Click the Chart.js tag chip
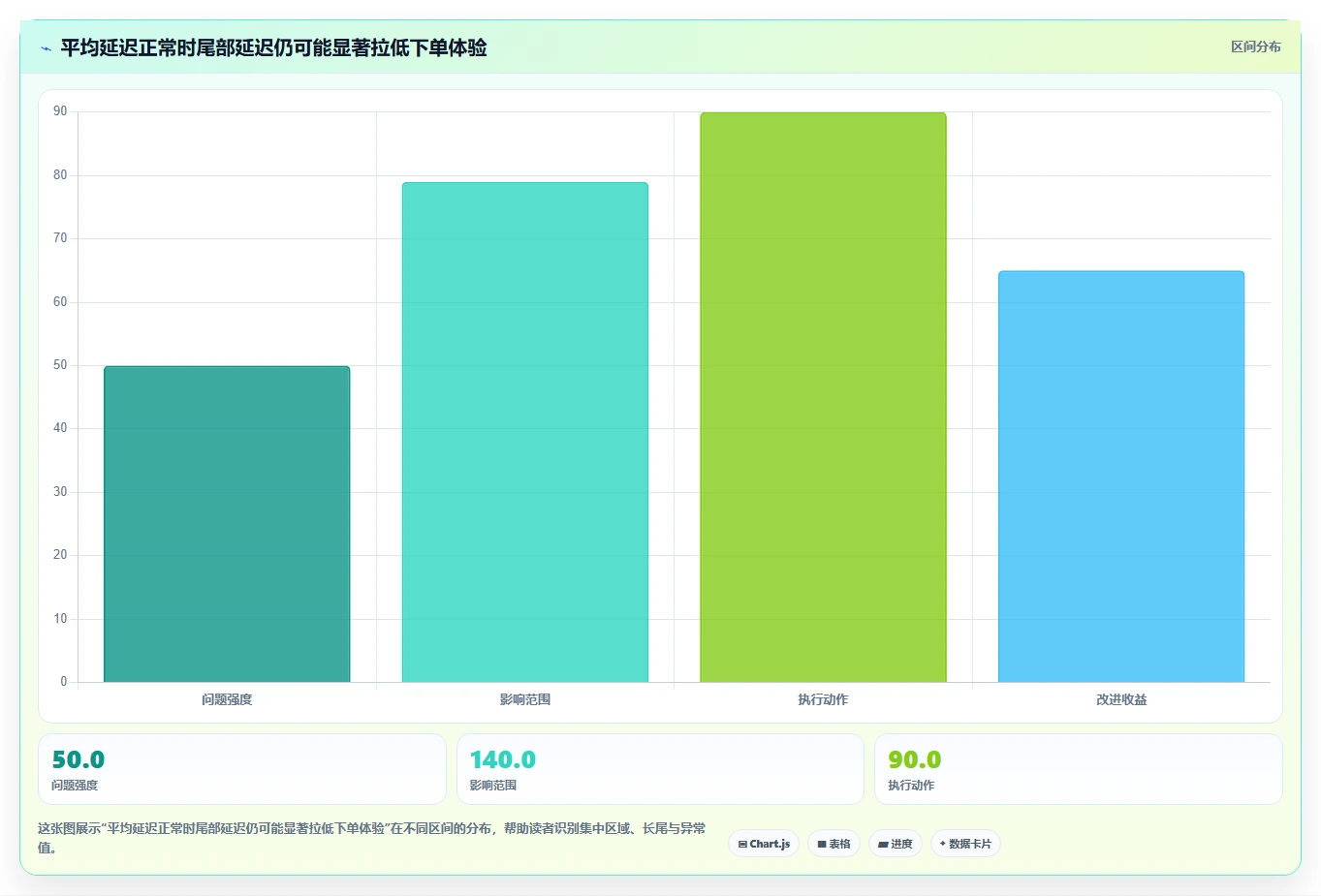 pos(764,844)
